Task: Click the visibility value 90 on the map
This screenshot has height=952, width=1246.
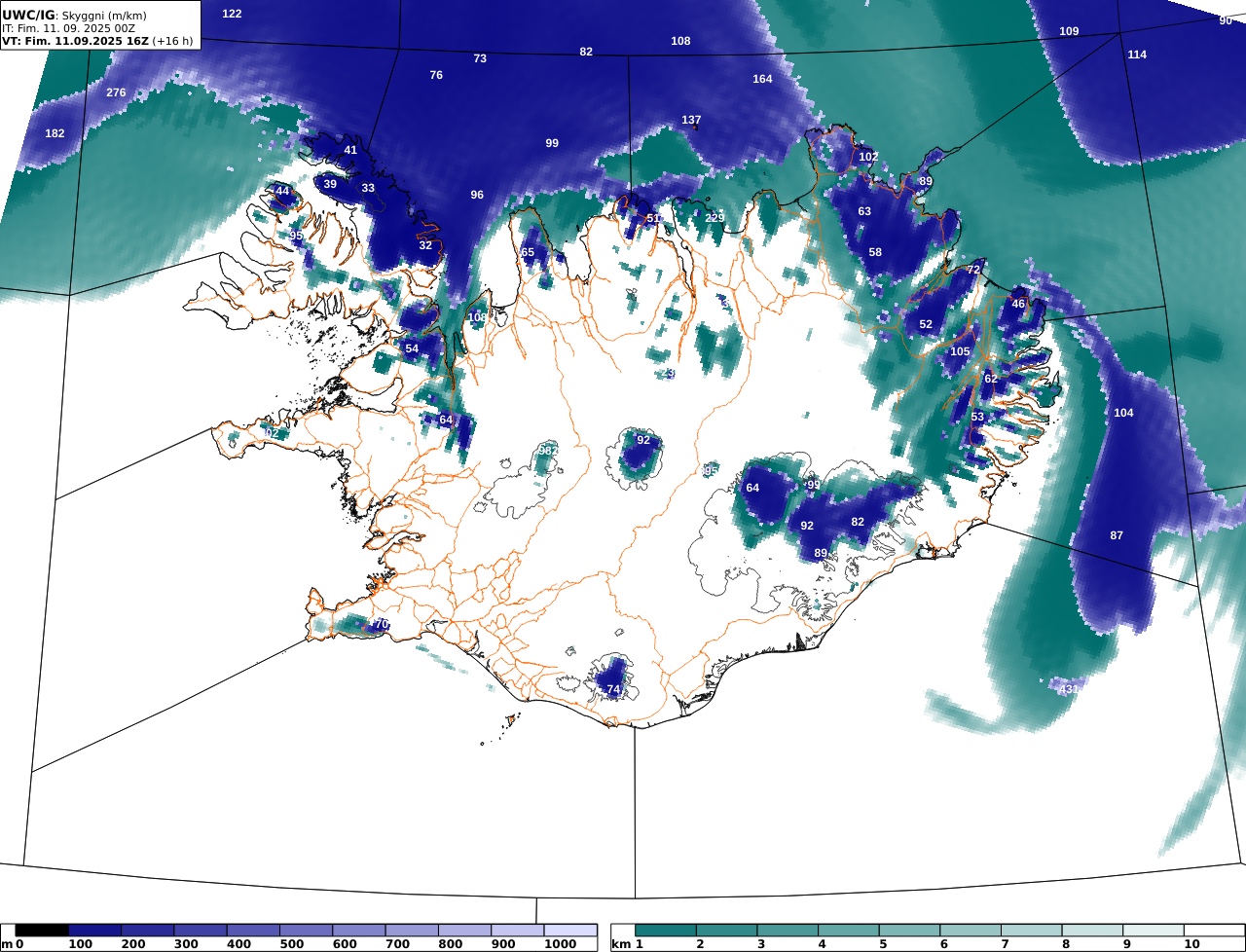Action: [1226, 20]
